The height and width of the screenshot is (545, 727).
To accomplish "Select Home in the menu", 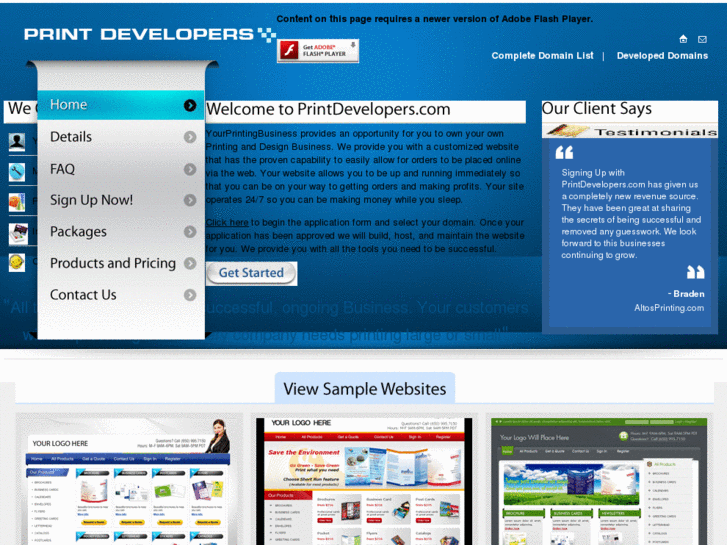I will coord(121,105).
